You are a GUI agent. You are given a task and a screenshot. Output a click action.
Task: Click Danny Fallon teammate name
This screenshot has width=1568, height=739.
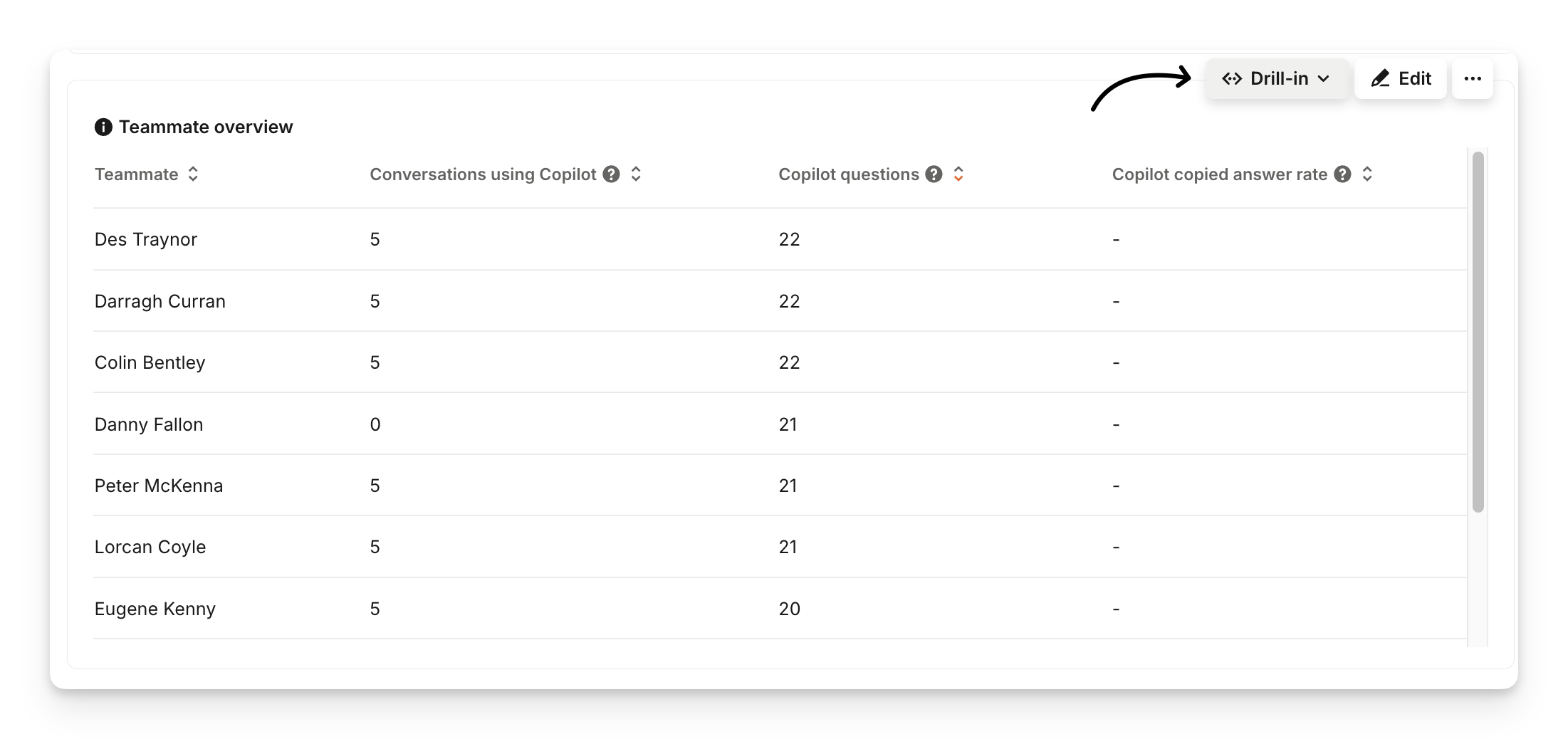pos(149,424)
